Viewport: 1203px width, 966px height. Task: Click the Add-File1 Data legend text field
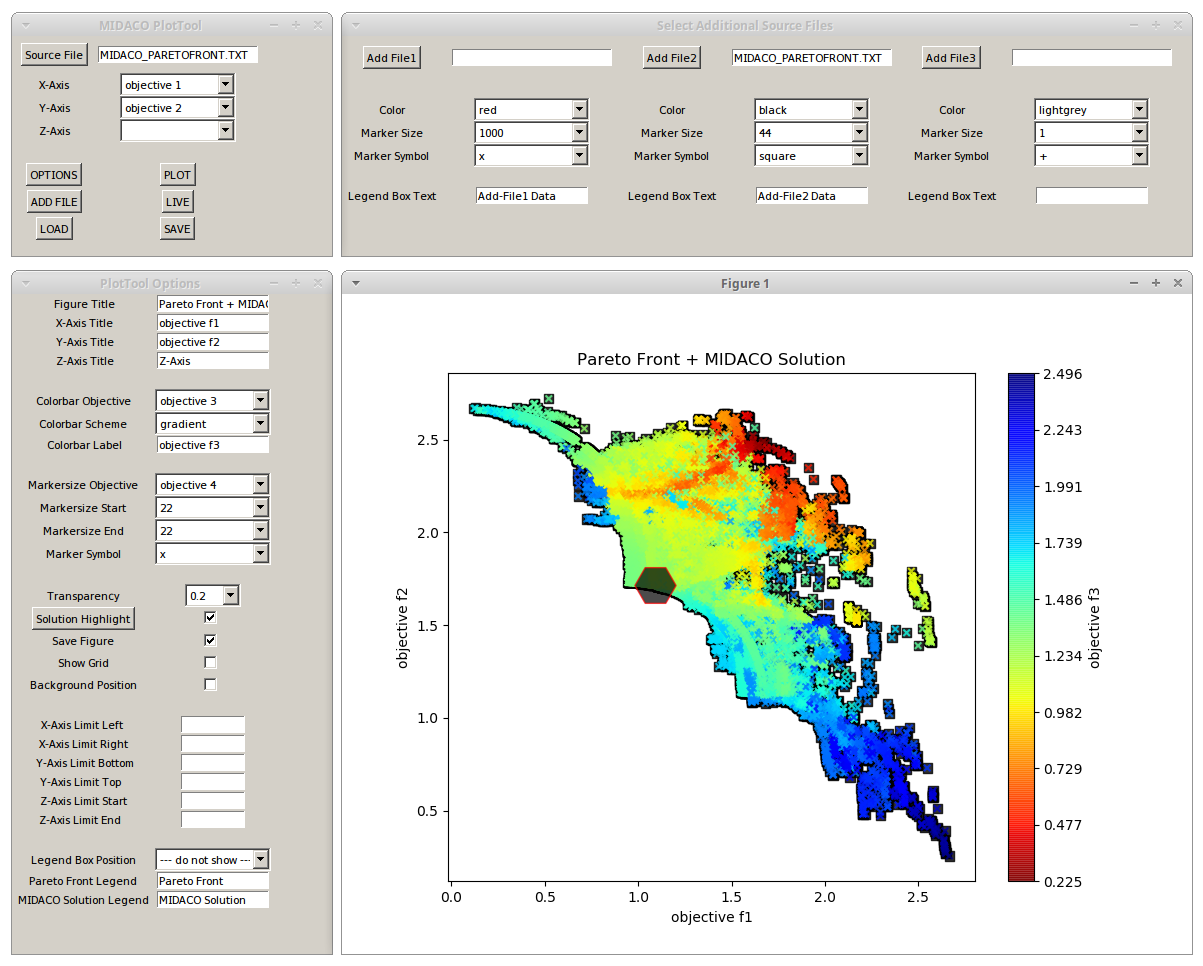(x=532, y=196)
